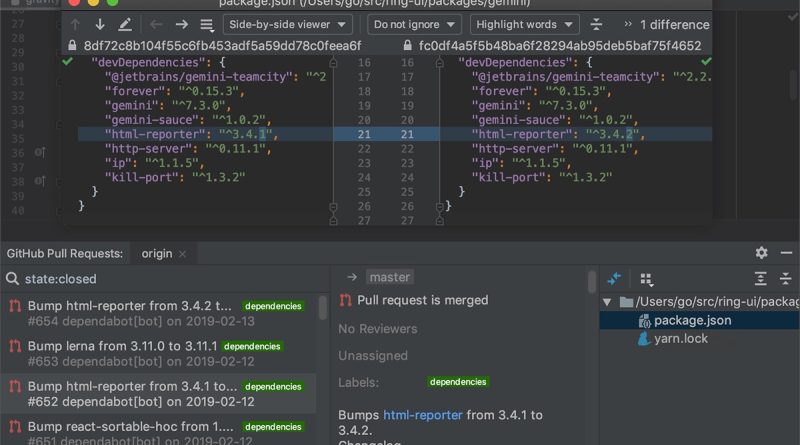Toggle collapse unchanged fragments icon
The height and width of the screenshot is (445, 800).
(x=596, y=24)
